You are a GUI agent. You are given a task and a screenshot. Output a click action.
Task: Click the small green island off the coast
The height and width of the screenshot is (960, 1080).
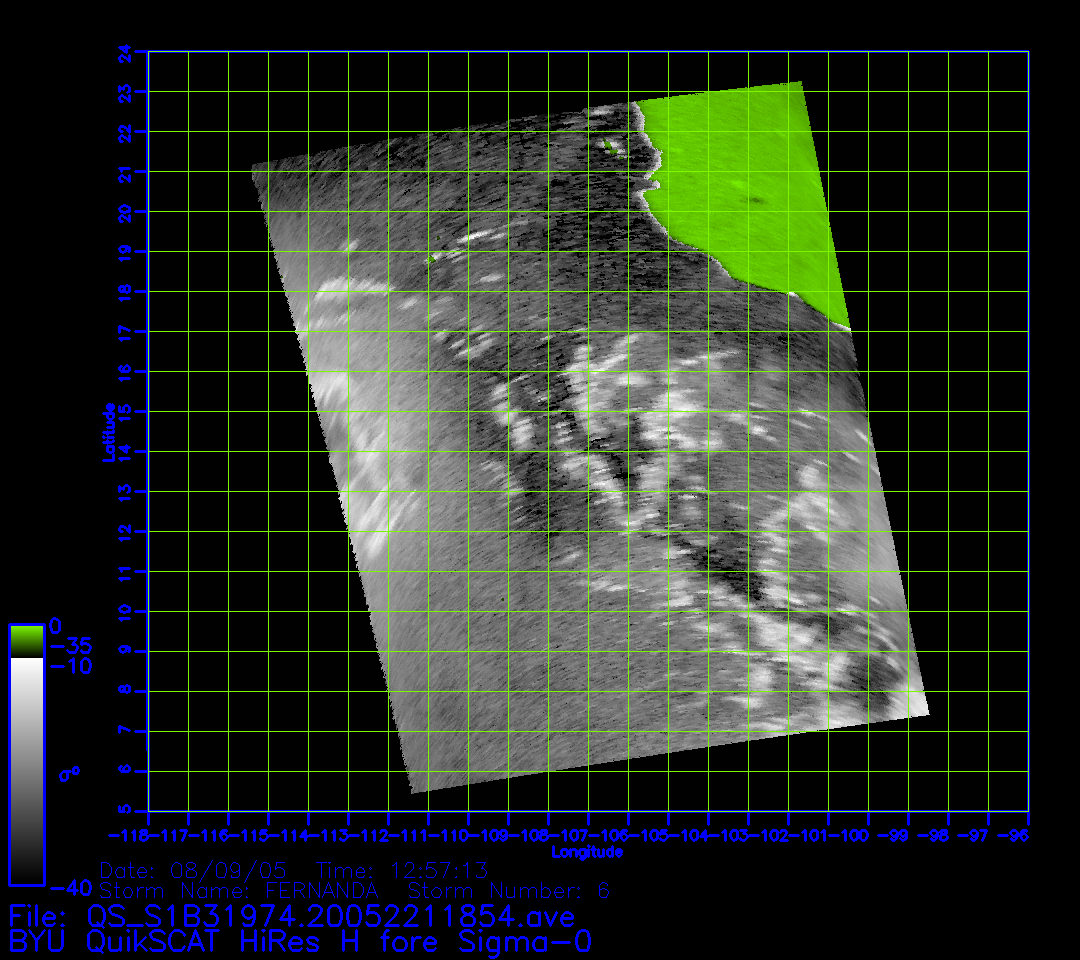tap(610, 146)
